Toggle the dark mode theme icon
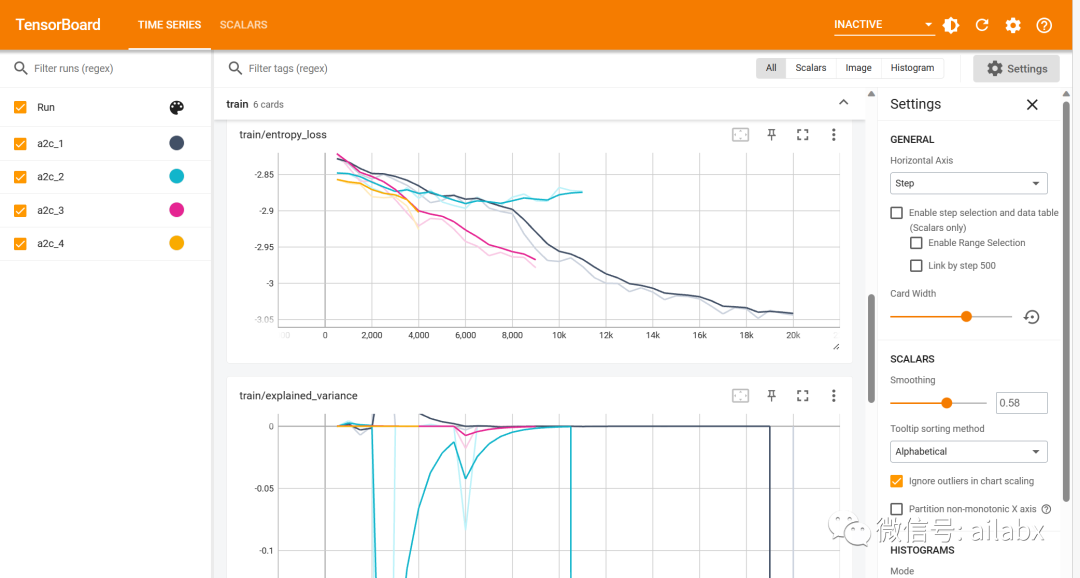Viewport: 1080px width, 578px height. point(951,25)
